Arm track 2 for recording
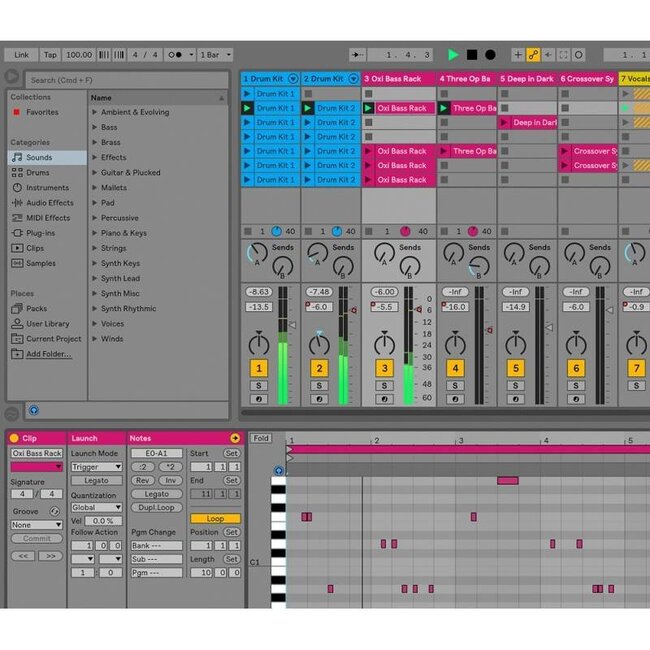 319,399
